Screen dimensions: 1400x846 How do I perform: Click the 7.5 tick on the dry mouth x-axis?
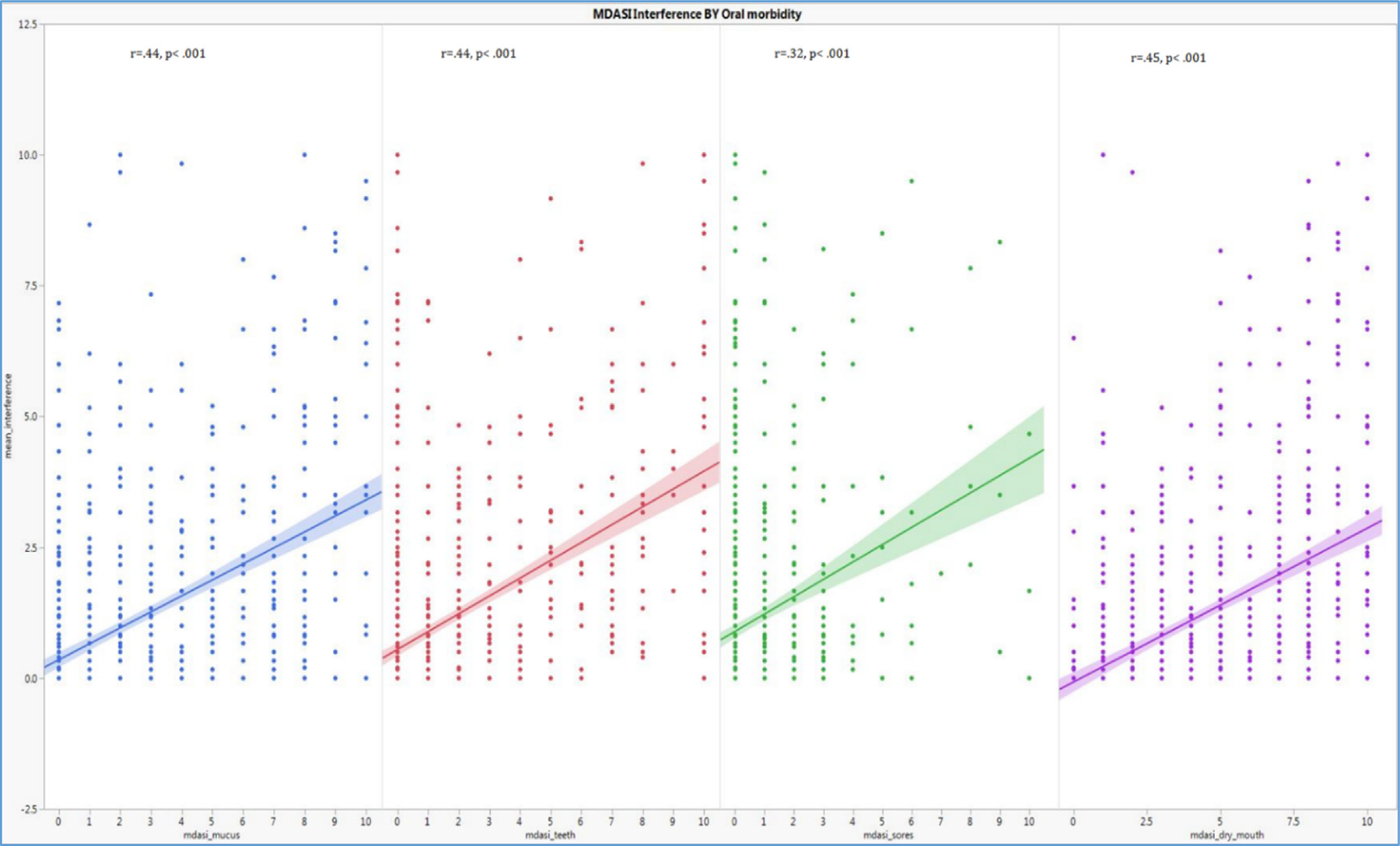pyautogui.click(x=1293, y=822)
